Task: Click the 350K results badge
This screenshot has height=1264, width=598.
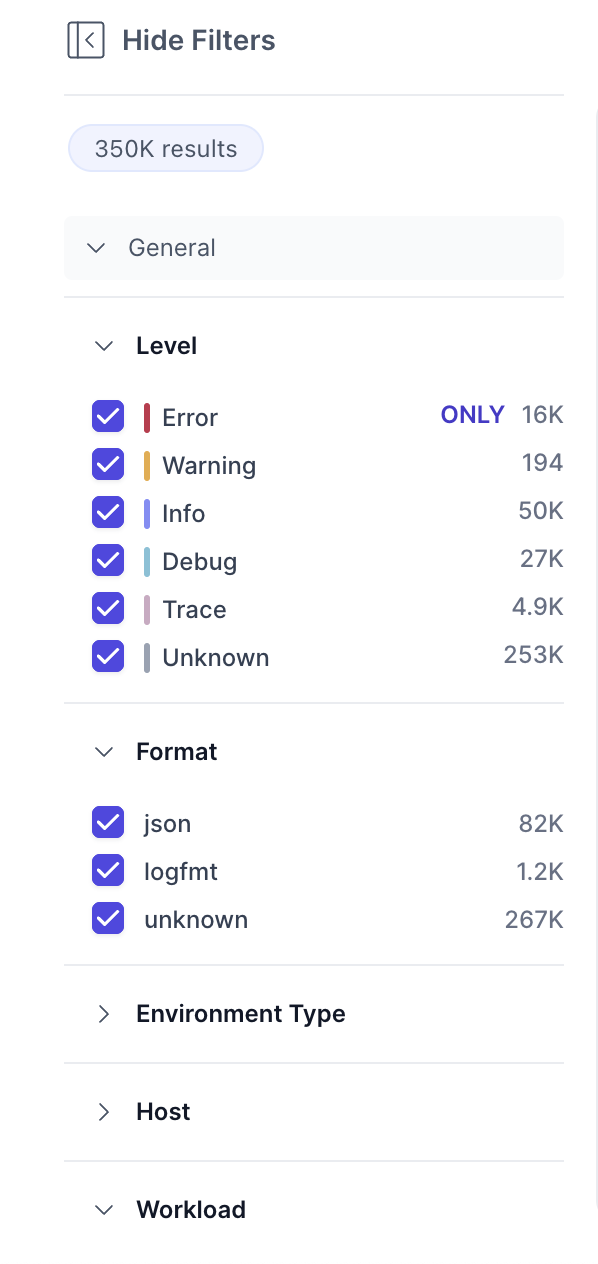Action: (166, 149)
